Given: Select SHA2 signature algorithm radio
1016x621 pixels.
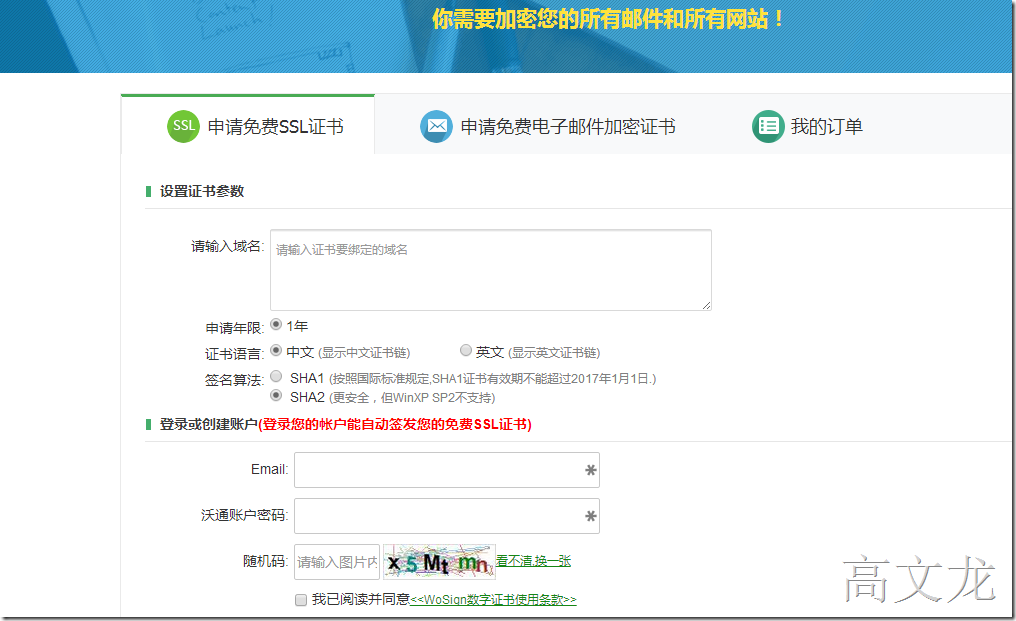Looking at the screenshot, I should [x=276, y=395].
